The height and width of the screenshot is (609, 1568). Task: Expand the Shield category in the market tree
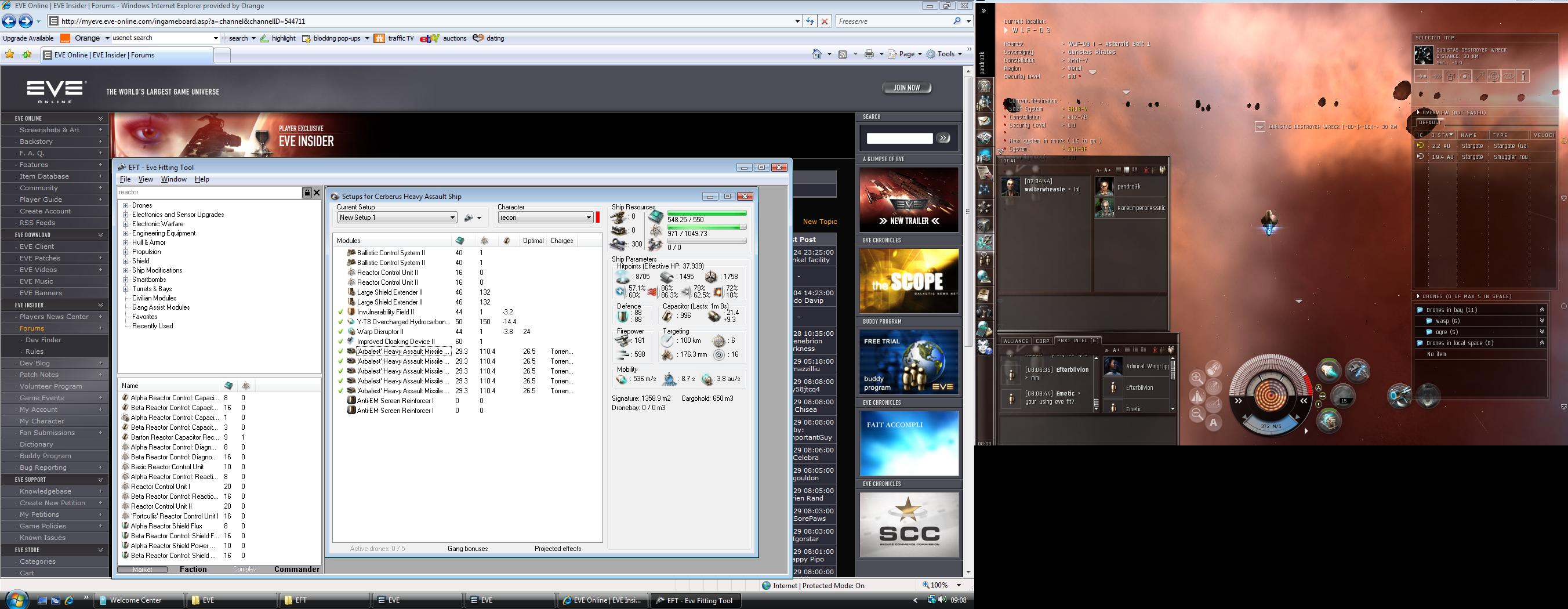click(126, 261)
